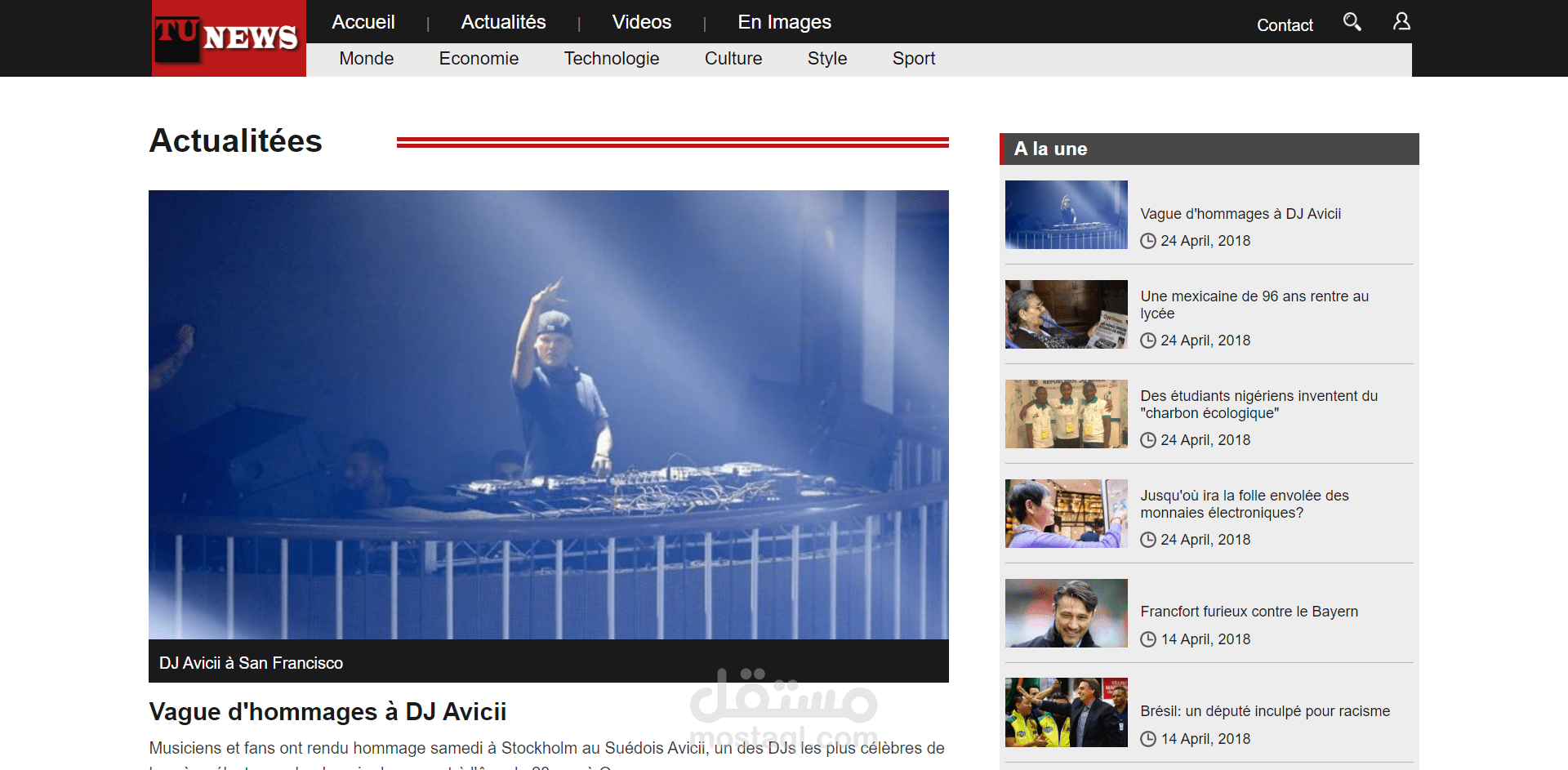Open Francfort furieux contre le Bayern
Image resolution: width=1568 pixels, height=770 pixels.
click(x=1249, y=612)
